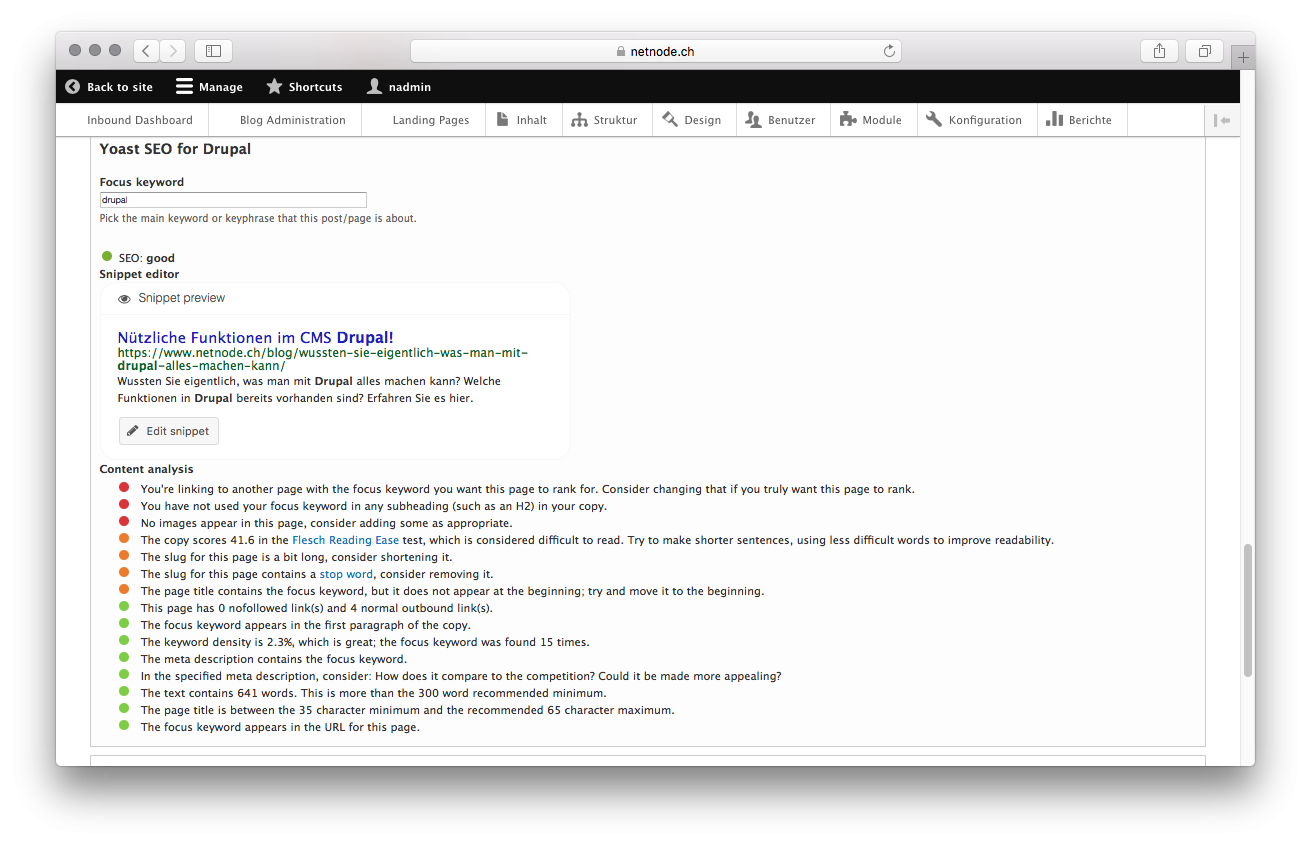Click Back to site link

[x=109, y=87]
